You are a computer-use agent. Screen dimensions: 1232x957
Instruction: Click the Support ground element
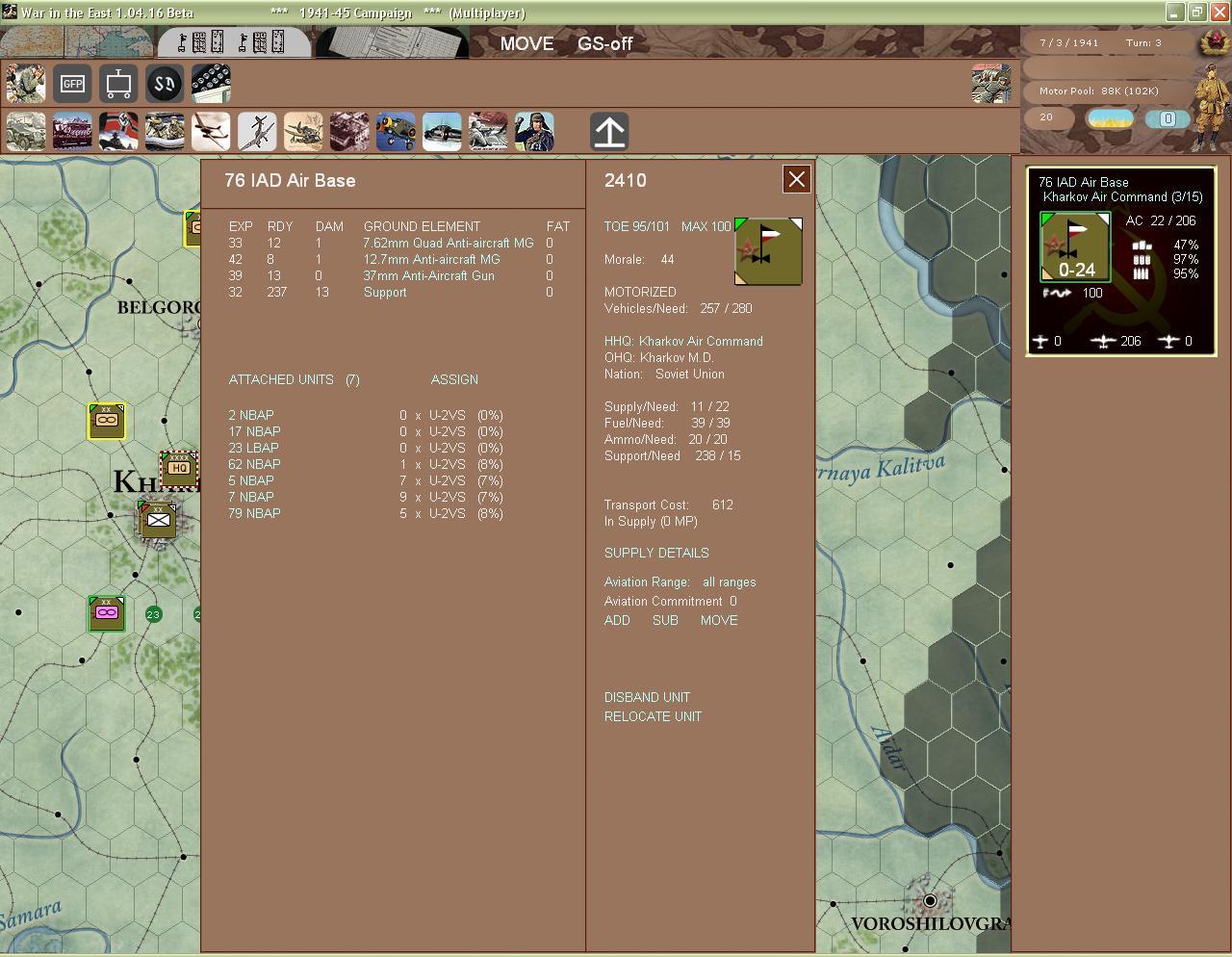click(385, 292)
